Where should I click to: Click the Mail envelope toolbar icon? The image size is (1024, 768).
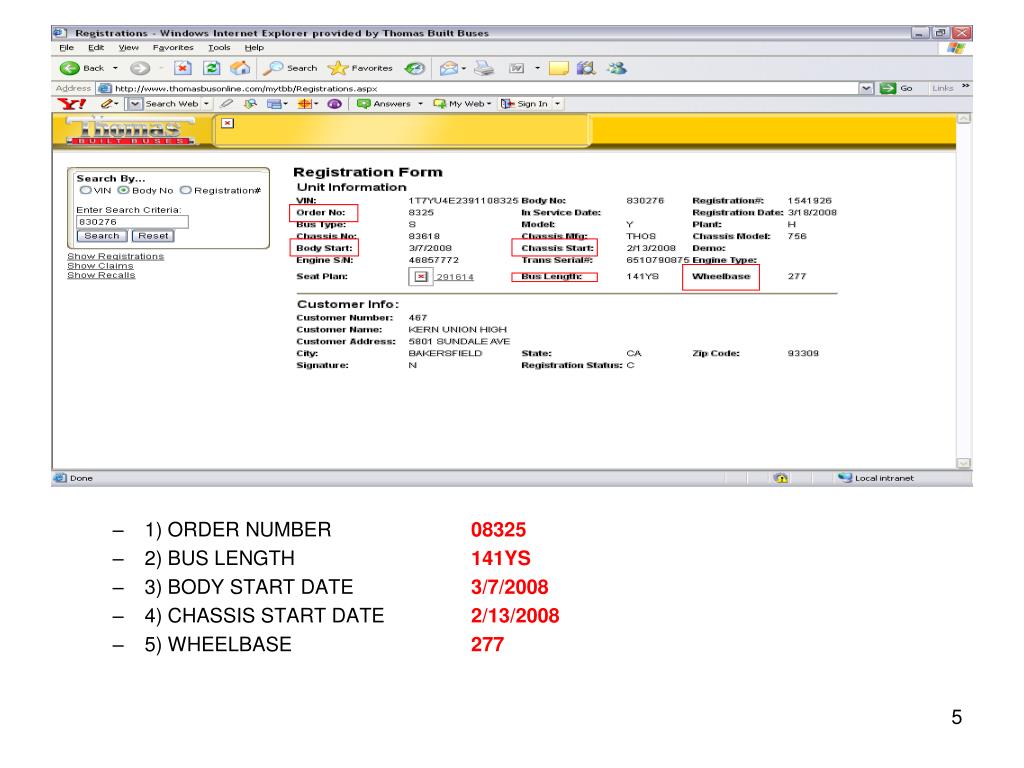[x=448, y=68]
